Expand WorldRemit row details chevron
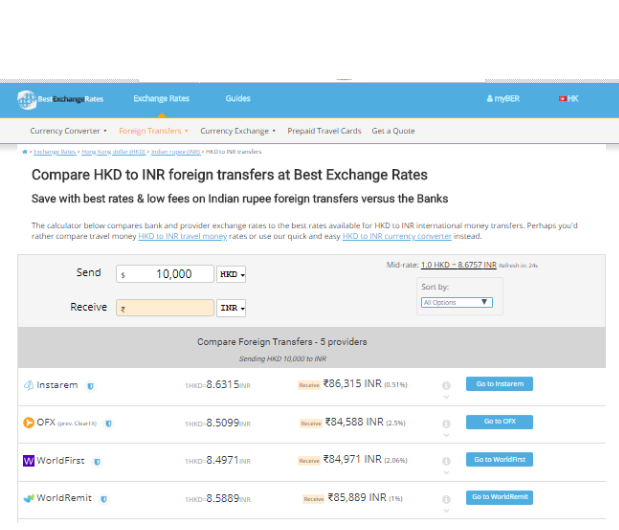Image resolution: width=619 pixels, height=530 pixels. tap(446, 511)
